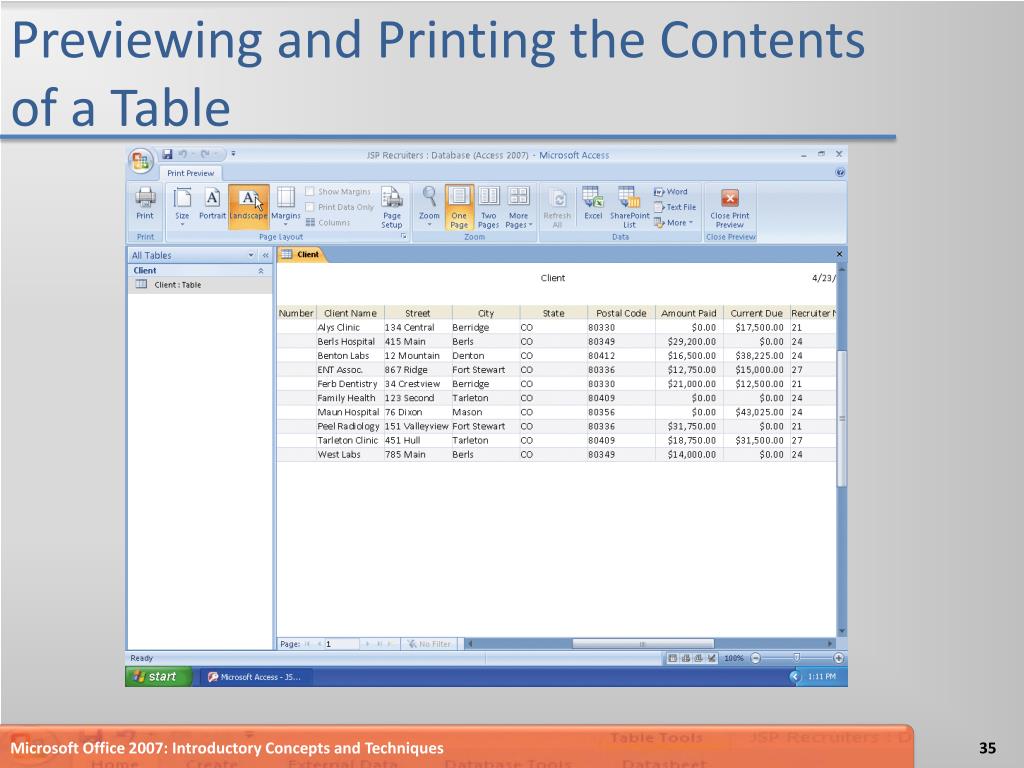Click the Office Button orb
1024x768 pixels.
click(x=141, y=161)
